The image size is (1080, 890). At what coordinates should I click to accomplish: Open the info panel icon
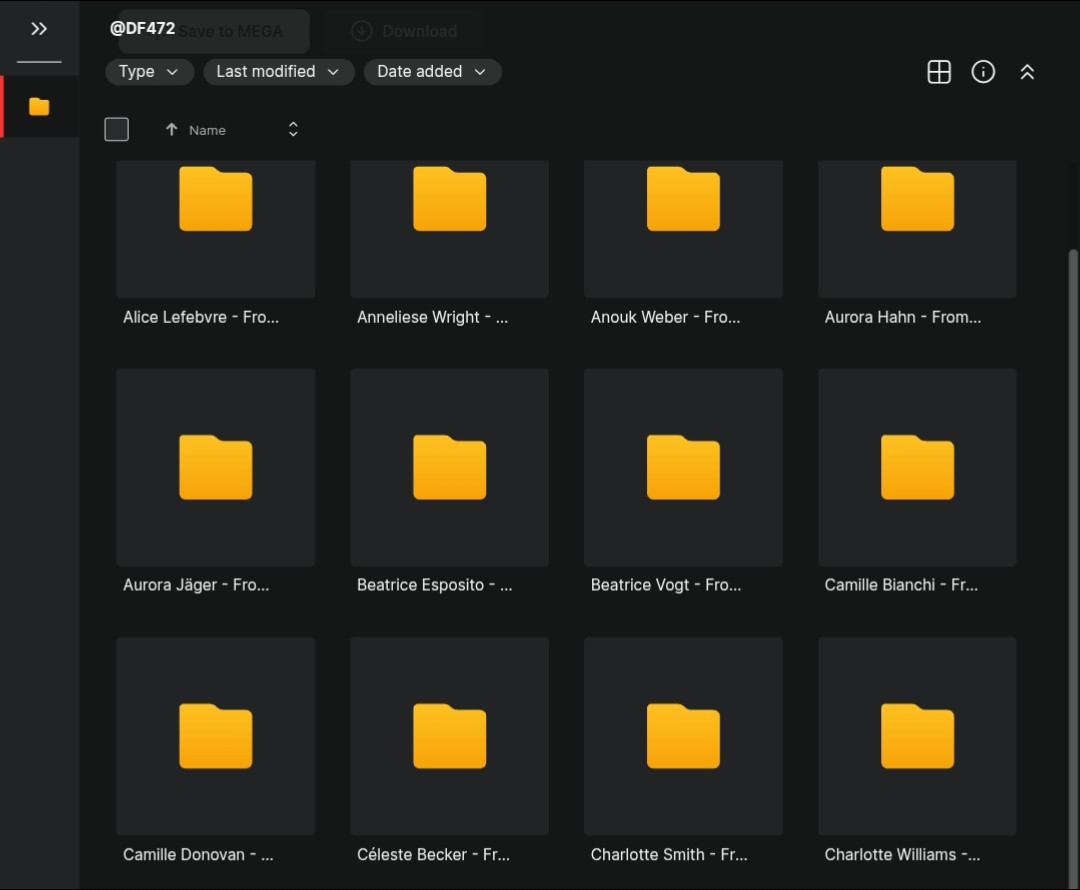click(983, 72)
